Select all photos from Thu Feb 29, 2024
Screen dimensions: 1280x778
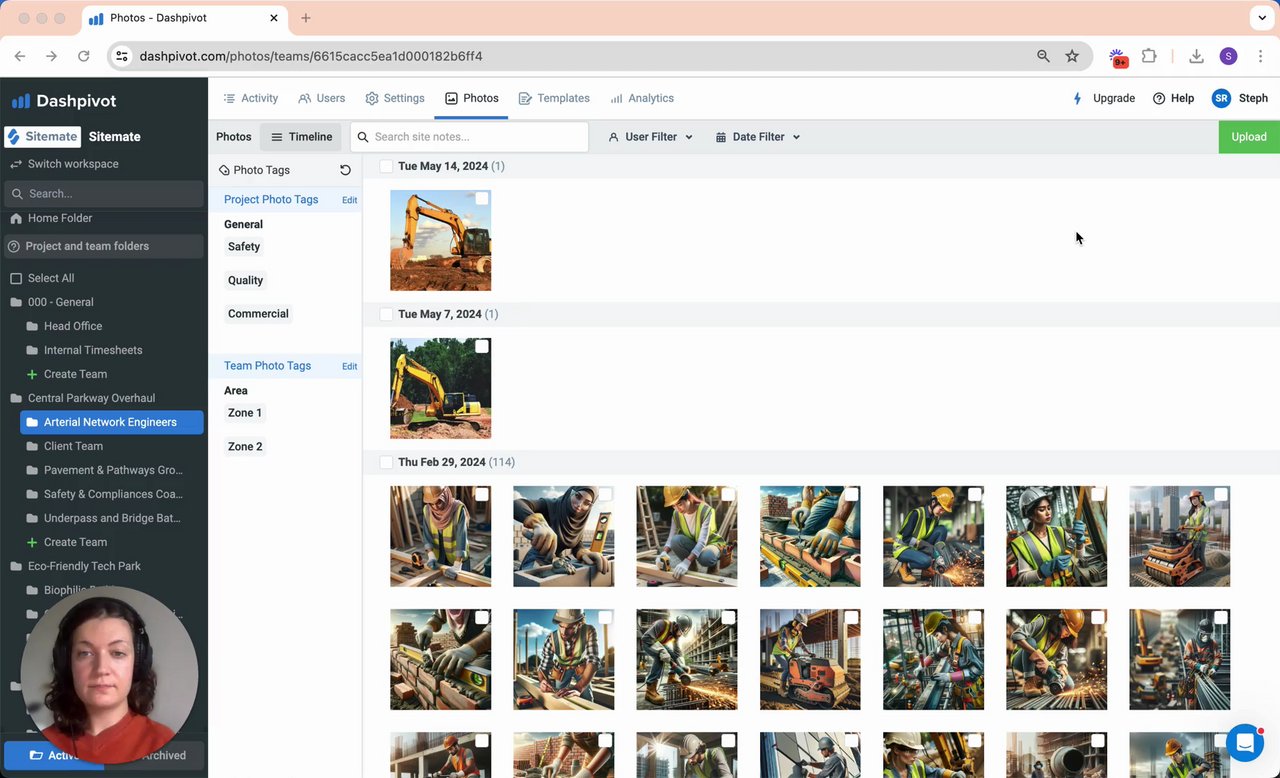pos(386,462)
